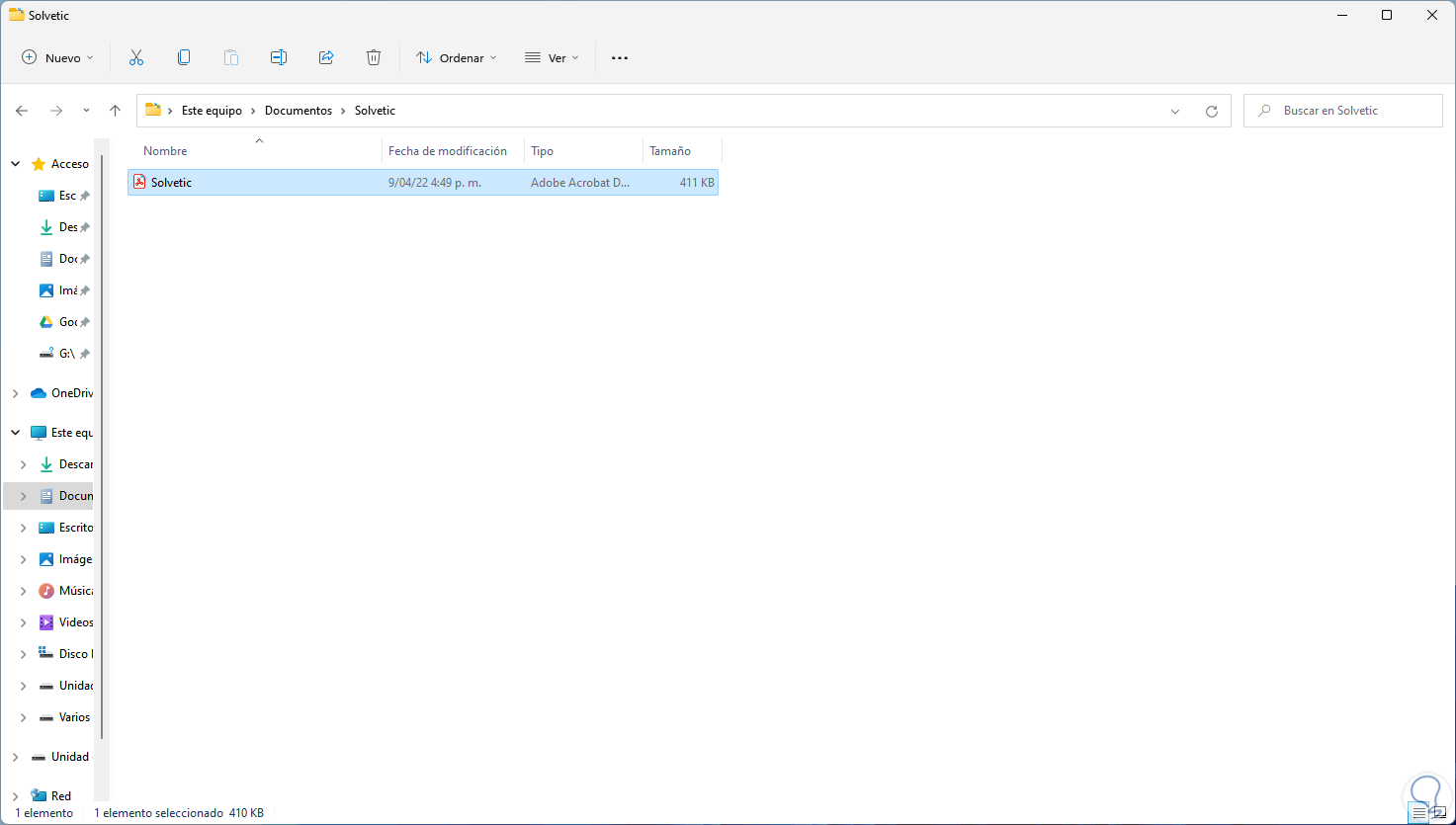Click the Share icon in the toolbar
The image size is (1456, 825).
[x=326, y=57]
